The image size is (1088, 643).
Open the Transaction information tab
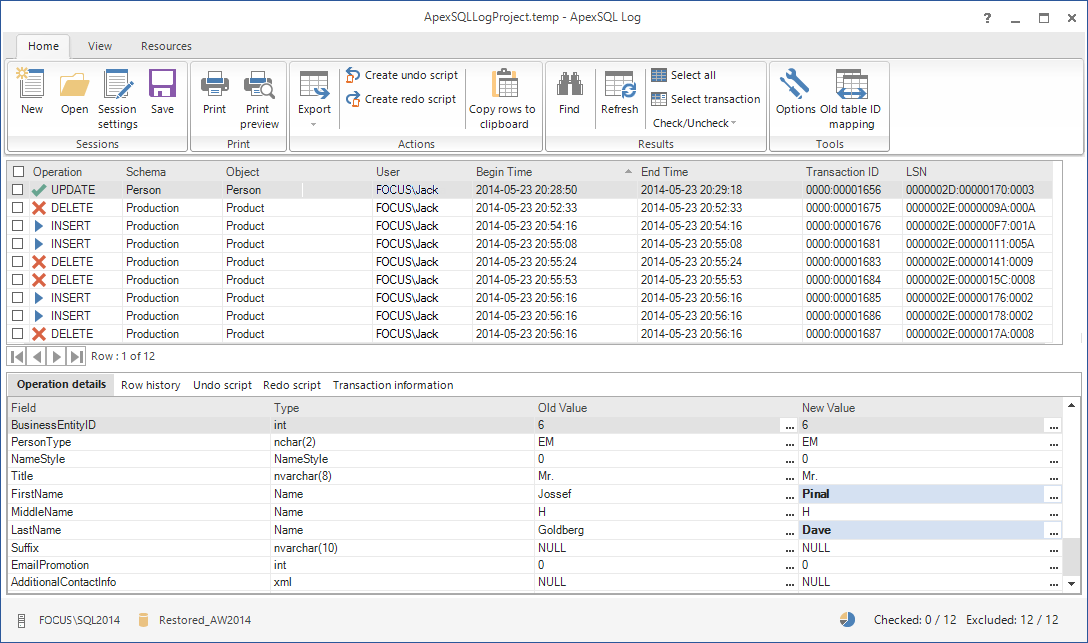point(393,385)
